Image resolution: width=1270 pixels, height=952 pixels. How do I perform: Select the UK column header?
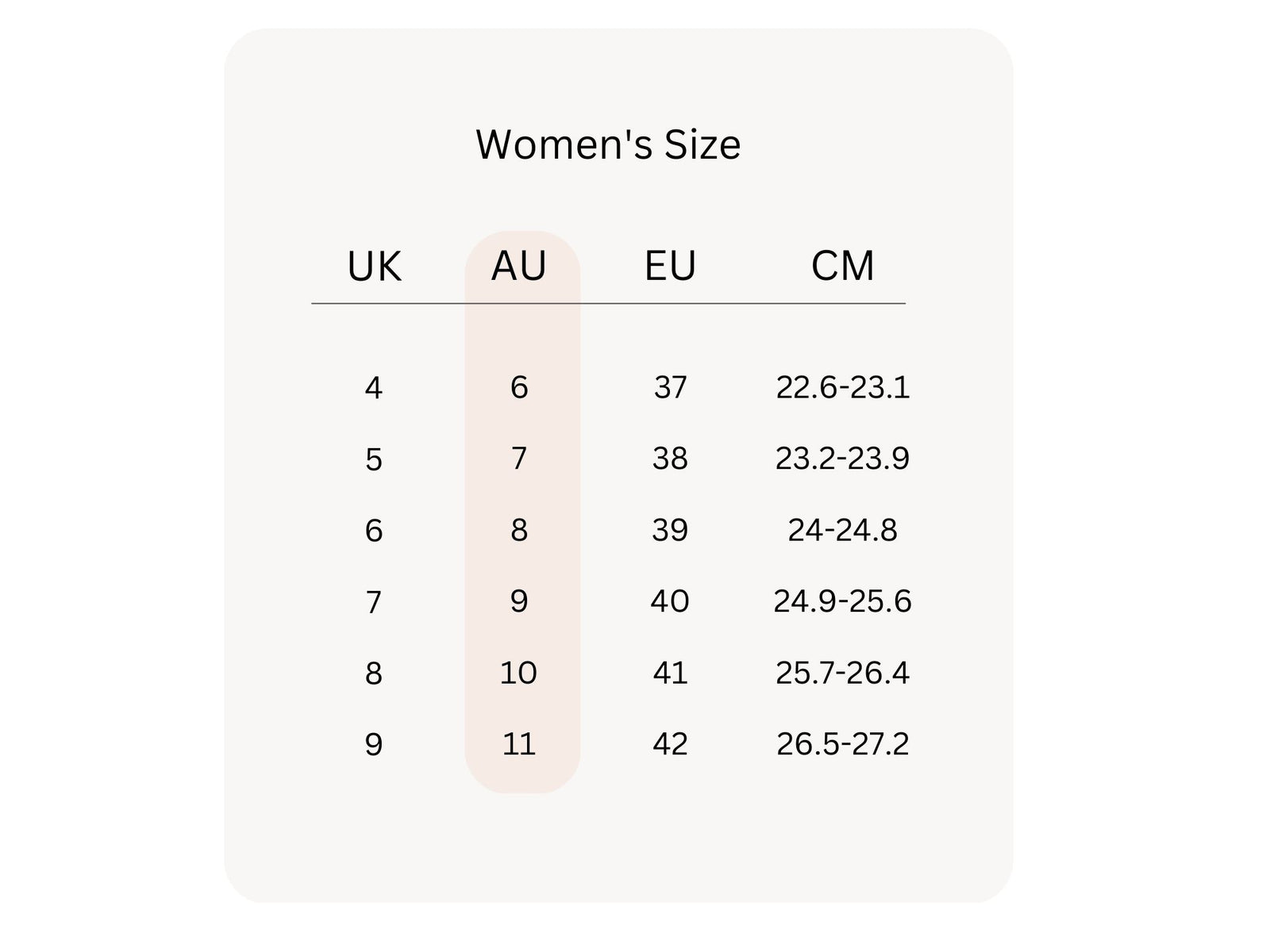click(374, 267)
